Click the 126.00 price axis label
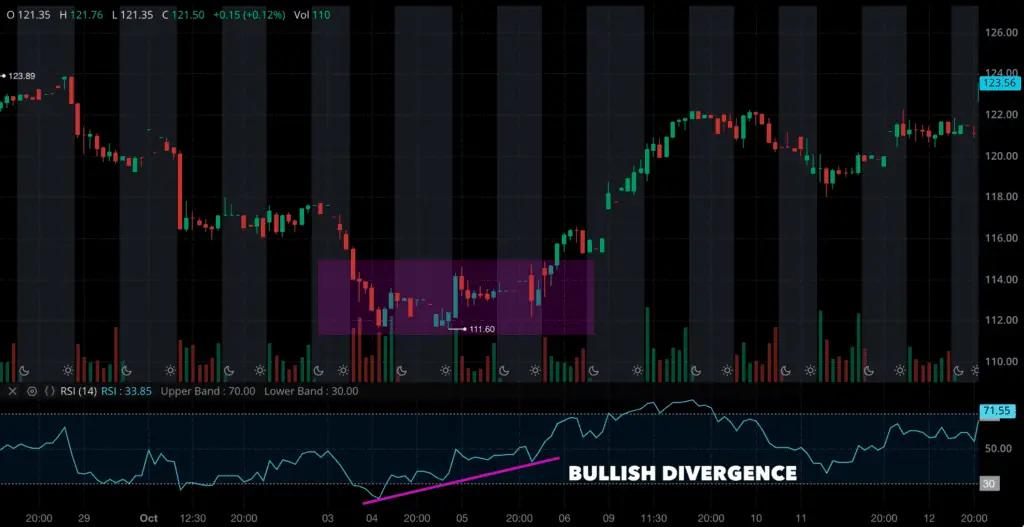This screenshot has width=1024, height=527. point(1001,32)
